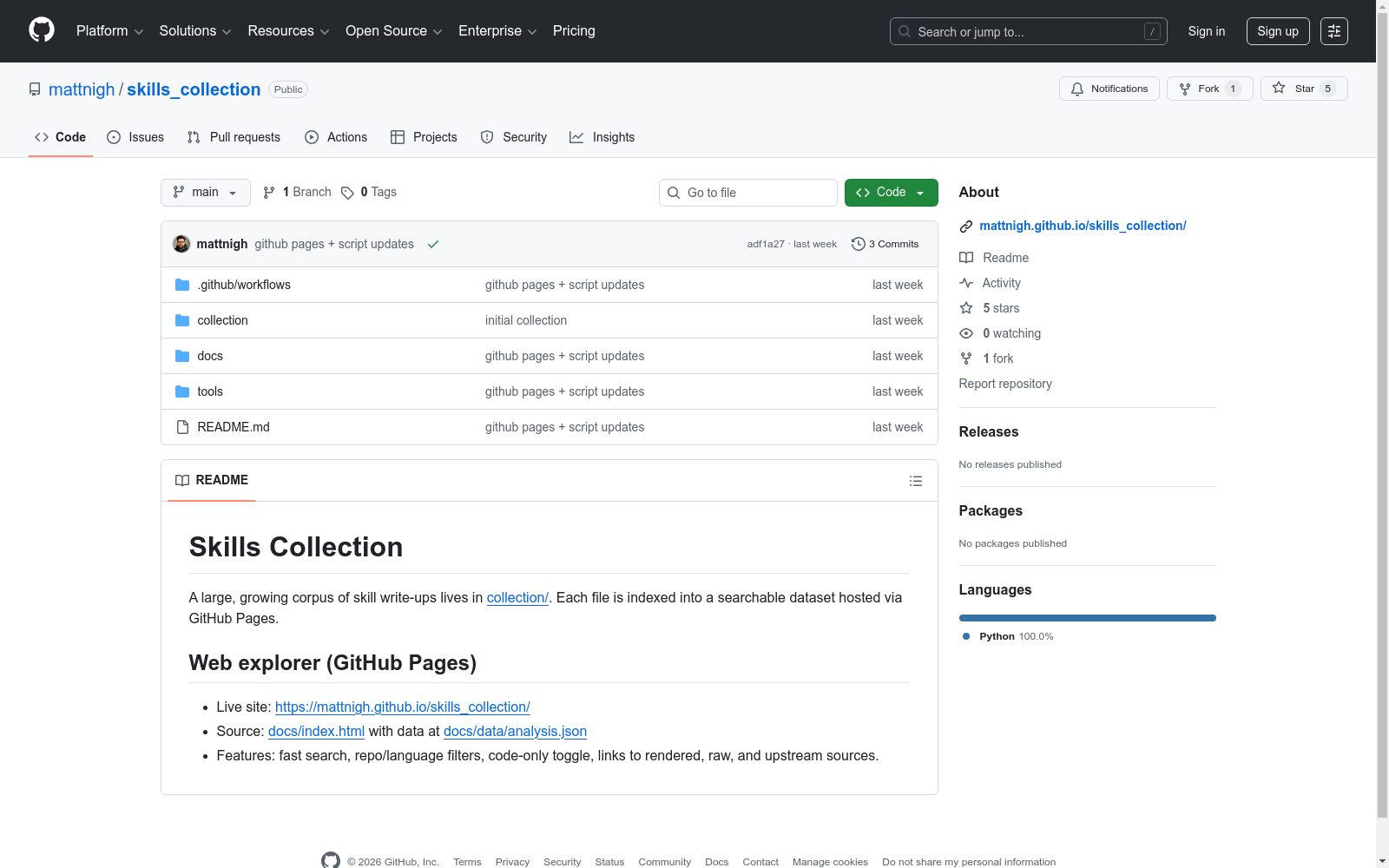Open the main branch selector dropdown
Viewport: 1389px width, 868px height.
(x=206, y=193)
